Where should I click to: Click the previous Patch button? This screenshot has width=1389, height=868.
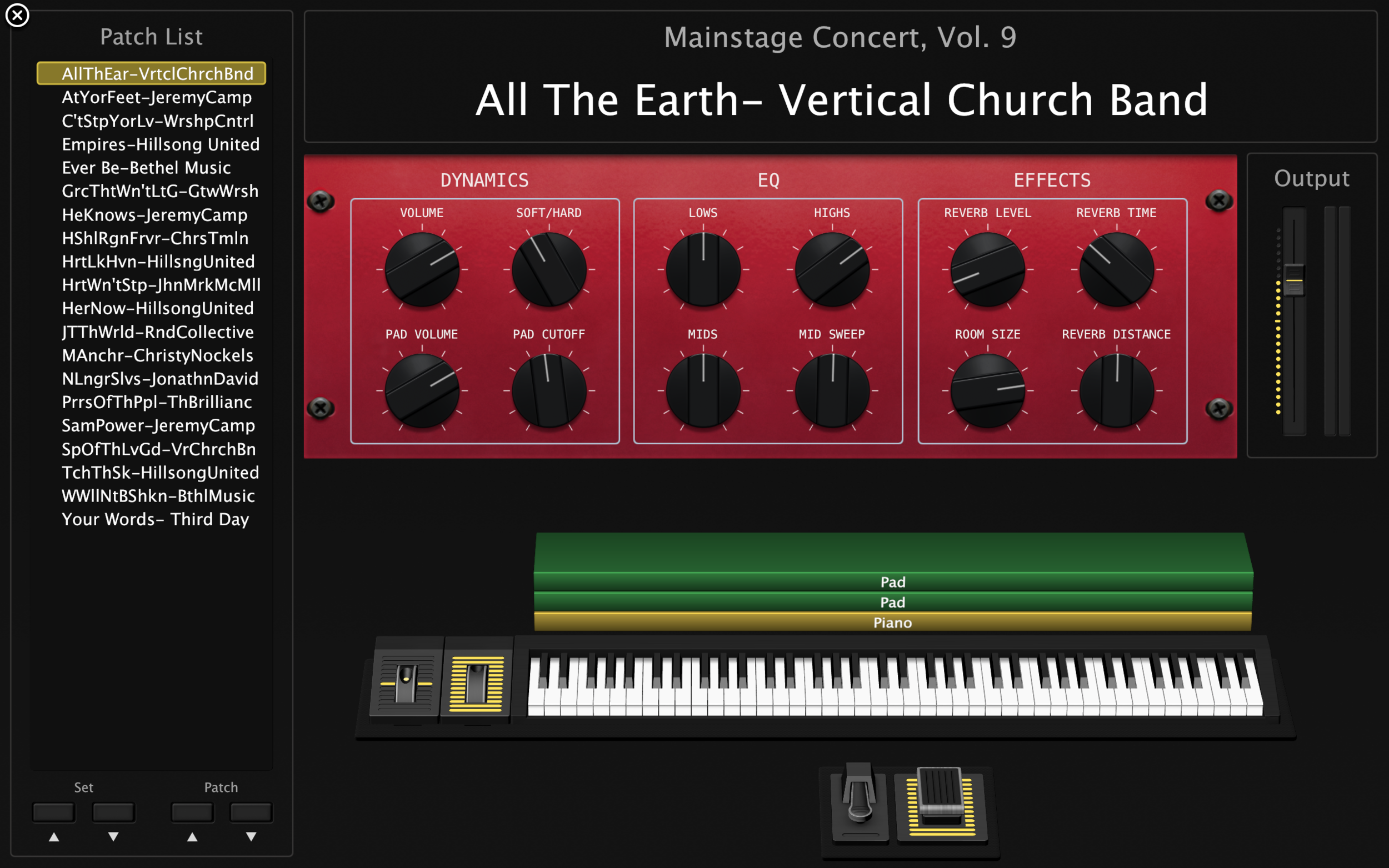pyautogui.click(x=192, y=812)
